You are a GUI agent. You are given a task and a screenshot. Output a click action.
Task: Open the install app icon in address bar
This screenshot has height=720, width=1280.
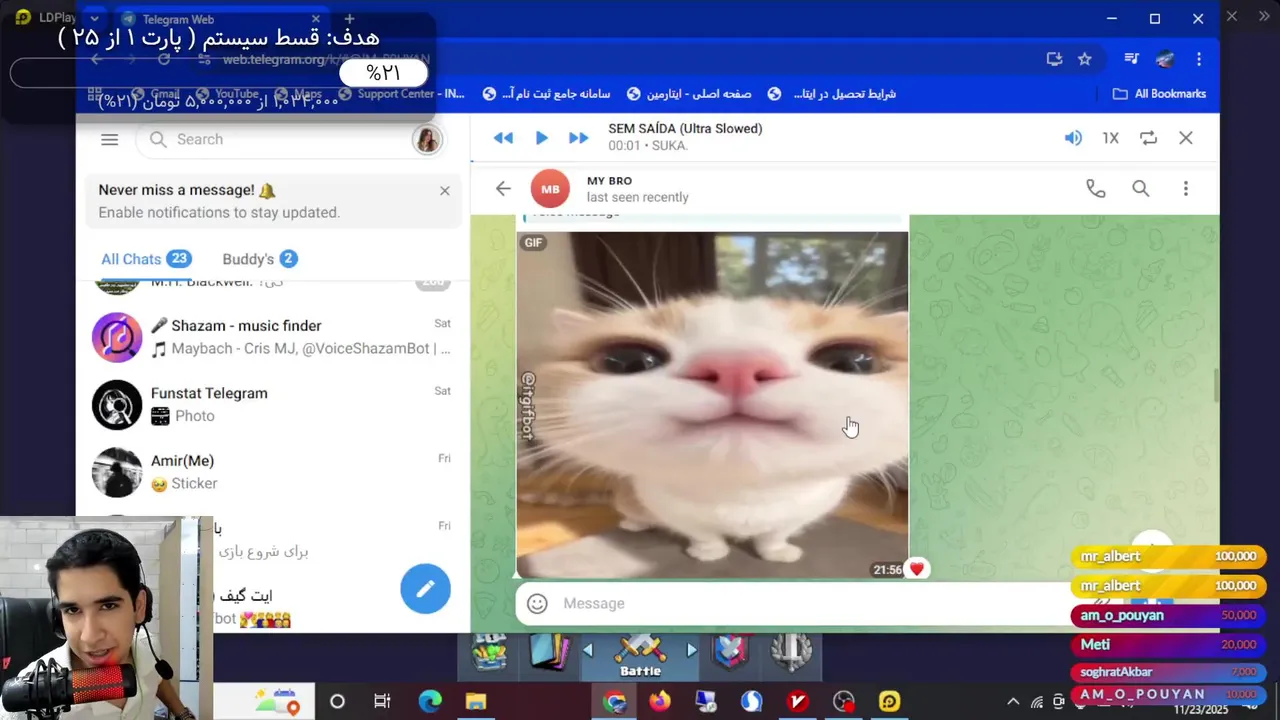1054,59
